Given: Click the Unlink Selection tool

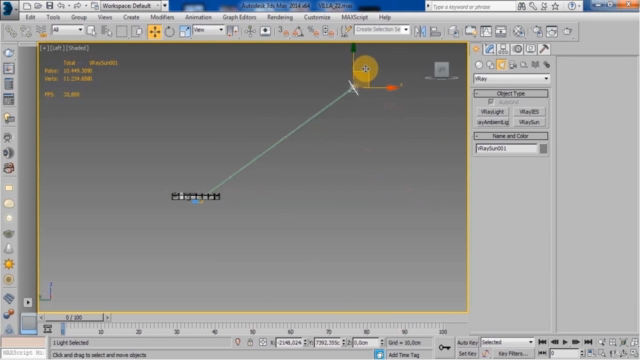Looking at the screenshot, I should pyautogui.click(x=26, y=31).
